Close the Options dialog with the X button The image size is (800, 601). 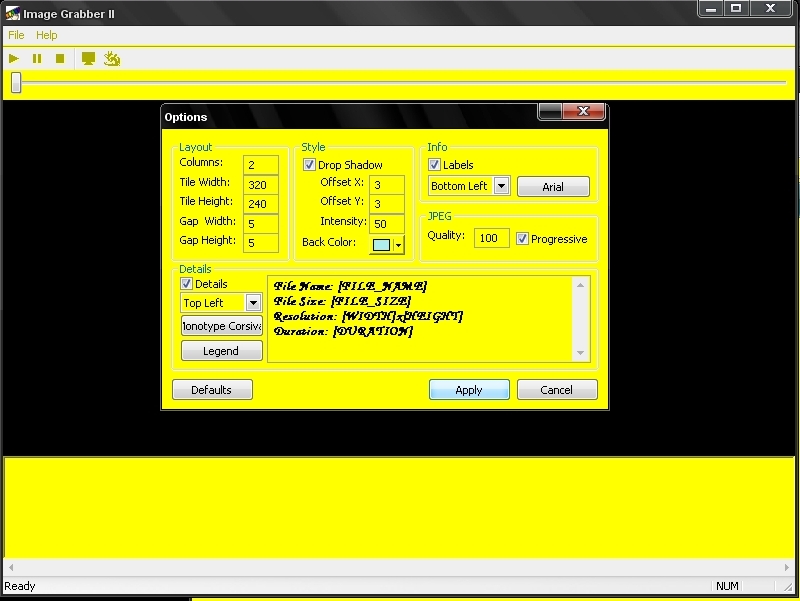(x=583, y=112)
